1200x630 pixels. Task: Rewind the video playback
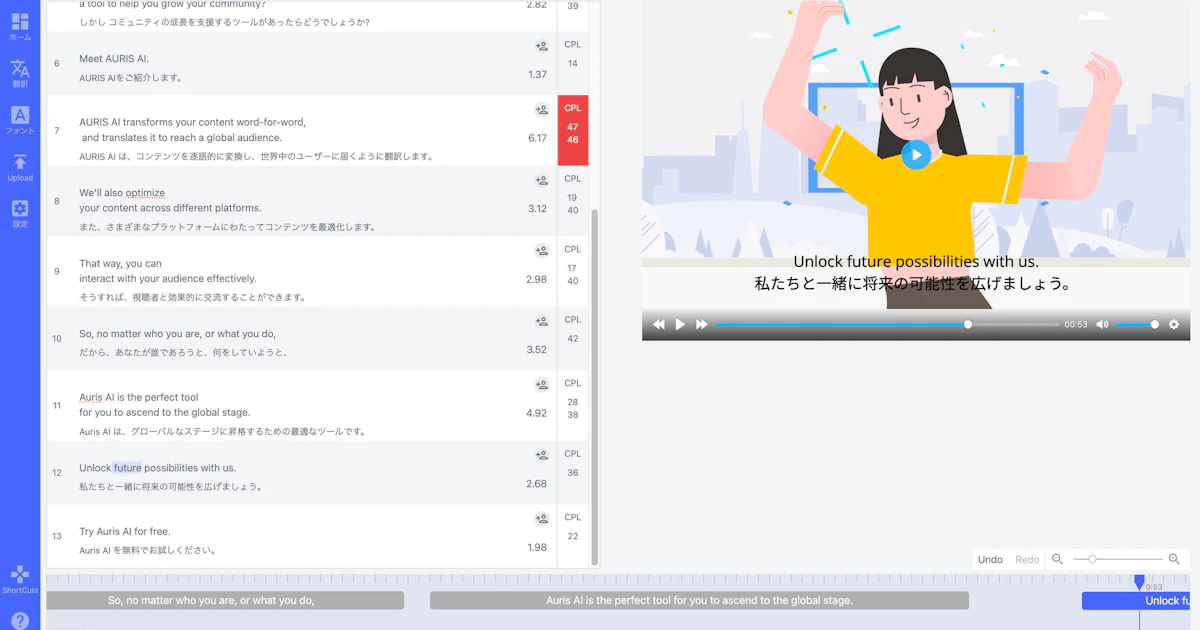click(658, 324)
